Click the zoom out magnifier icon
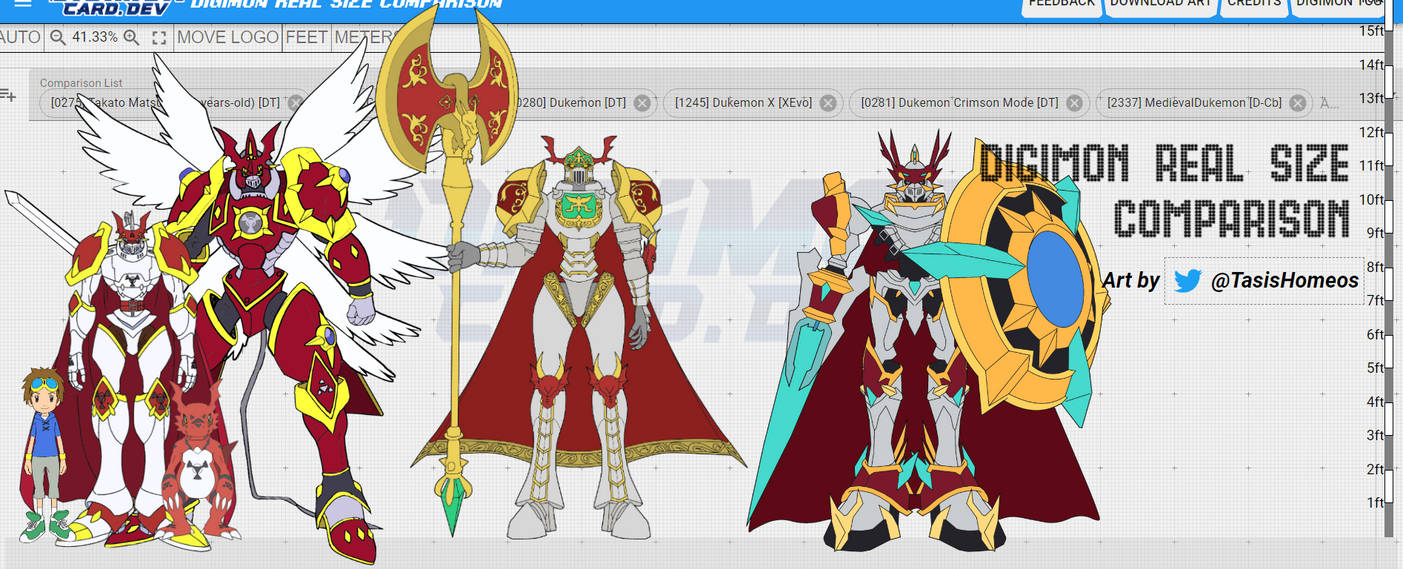Screen dimensions: 1403x569 (58, 37)
